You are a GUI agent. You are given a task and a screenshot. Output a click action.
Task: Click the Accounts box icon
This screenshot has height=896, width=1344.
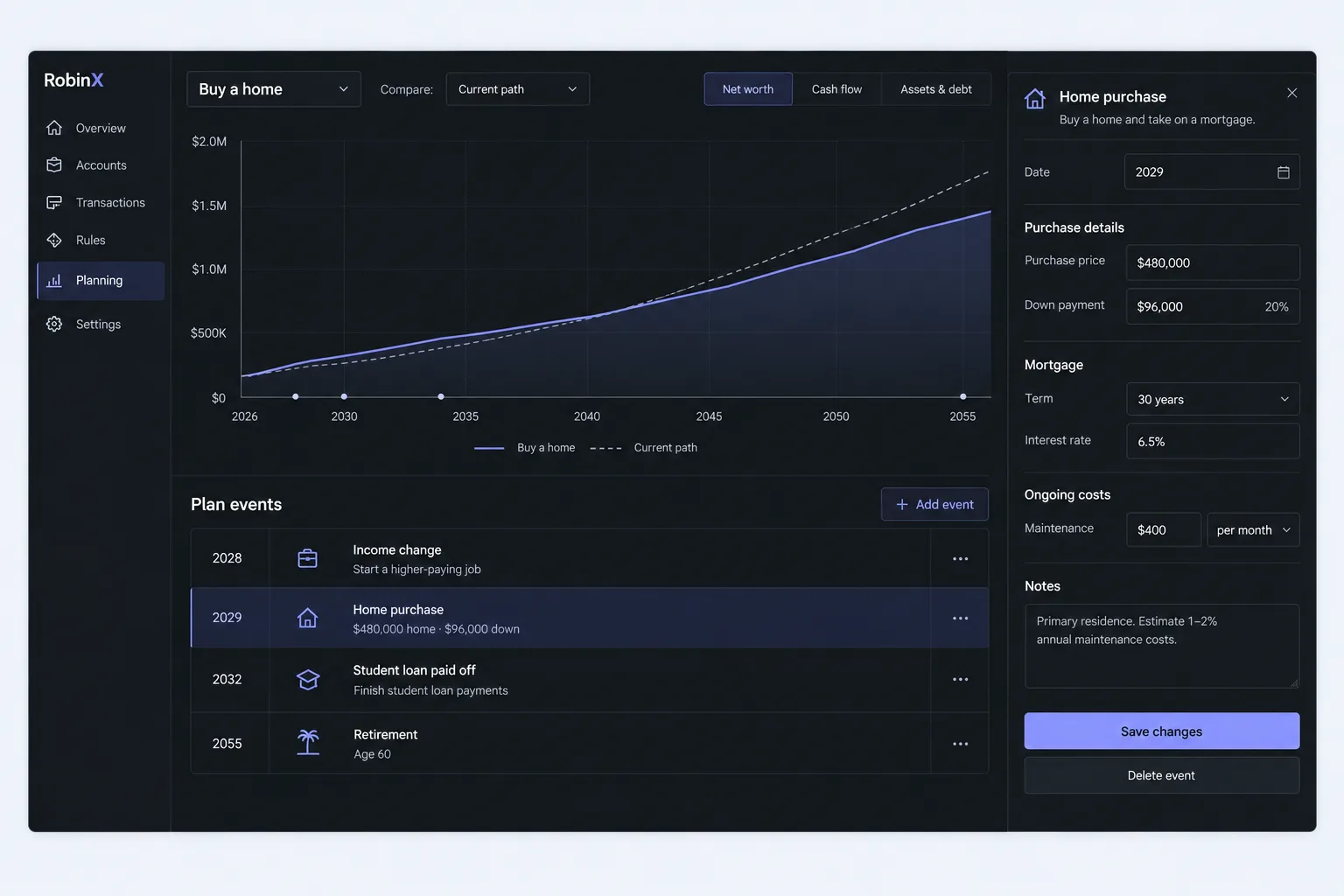pos(54,164)
